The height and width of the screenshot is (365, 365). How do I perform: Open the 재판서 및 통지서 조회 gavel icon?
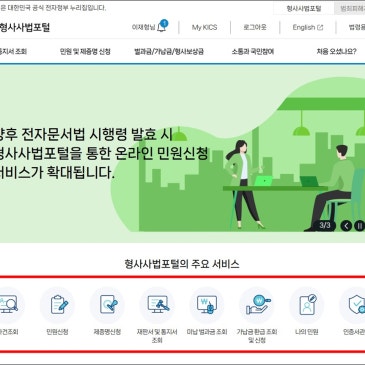pyautogui.click(x=157, y=305)
